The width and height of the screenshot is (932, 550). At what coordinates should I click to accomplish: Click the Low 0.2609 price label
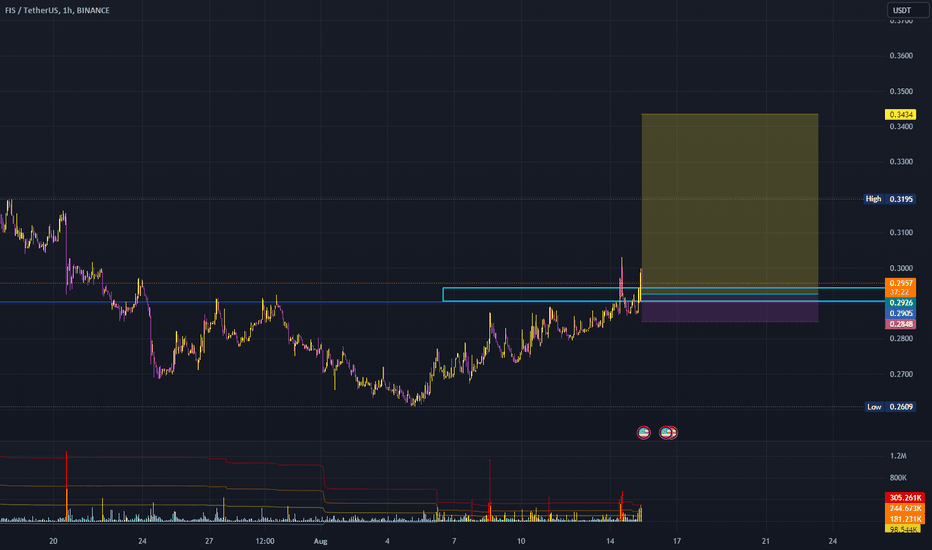(890, 407)
